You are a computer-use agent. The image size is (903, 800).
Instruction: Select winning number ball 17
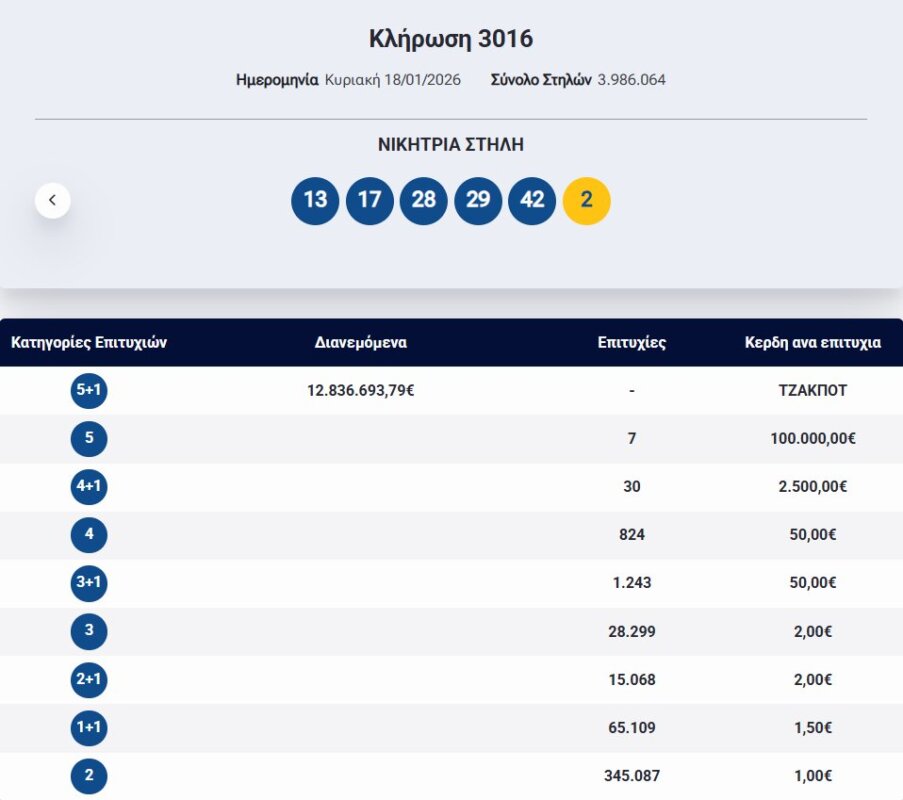pos(369,200)
